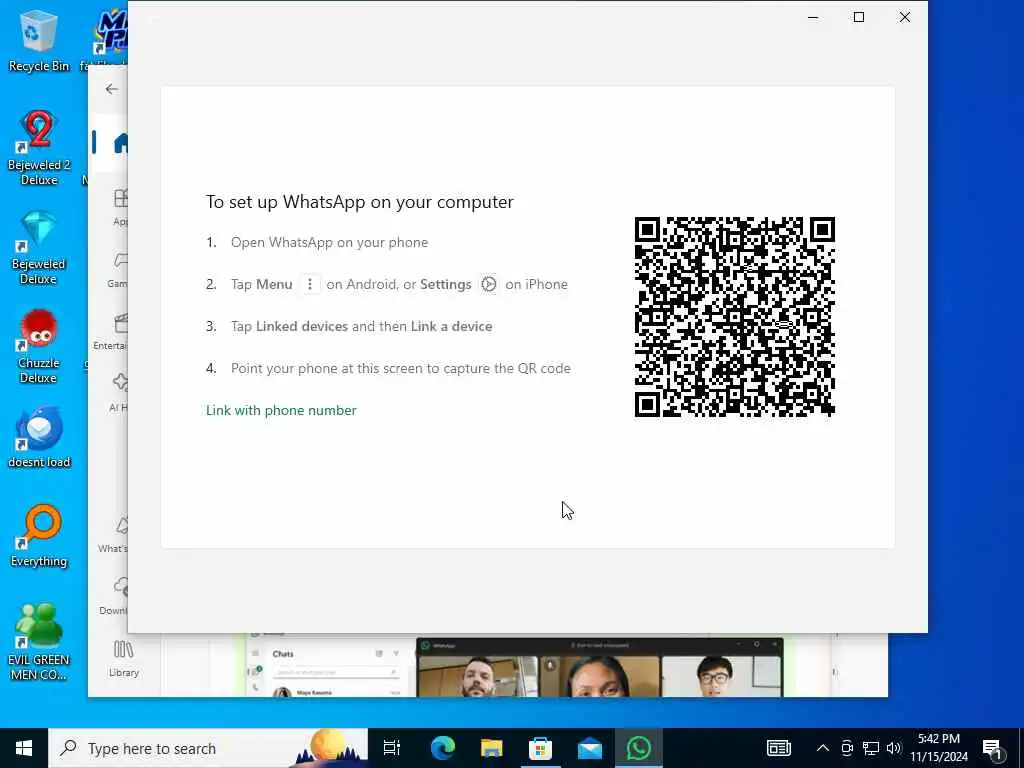Screen dimensions: 1024x768
Task: Open the volume control tray icon
Action: coord(894,748)
